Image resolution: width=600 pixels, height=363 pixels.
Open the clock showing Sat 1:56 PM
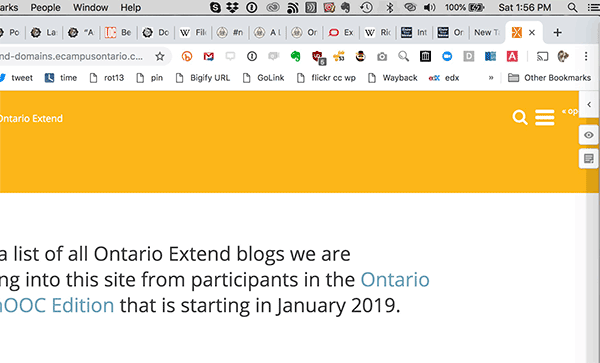click(x=525, y=7)
